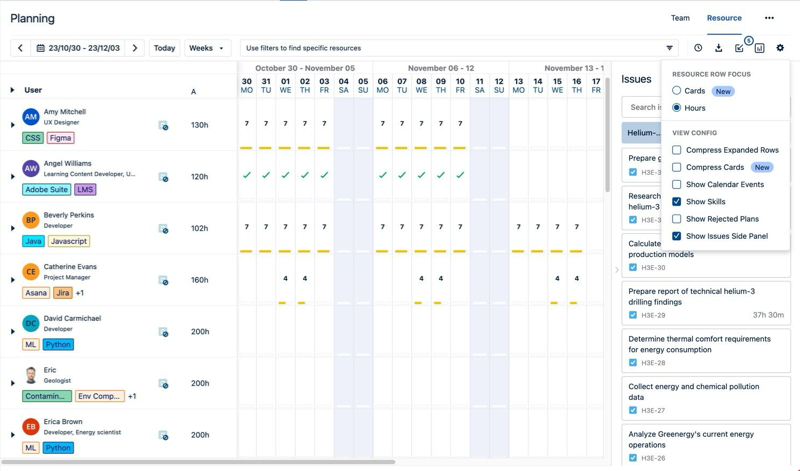Click Amy Mitchell's calendar availability icon
Image resolution: width=800 pixels, height=471 pixels.
click(x=163, y=126)
